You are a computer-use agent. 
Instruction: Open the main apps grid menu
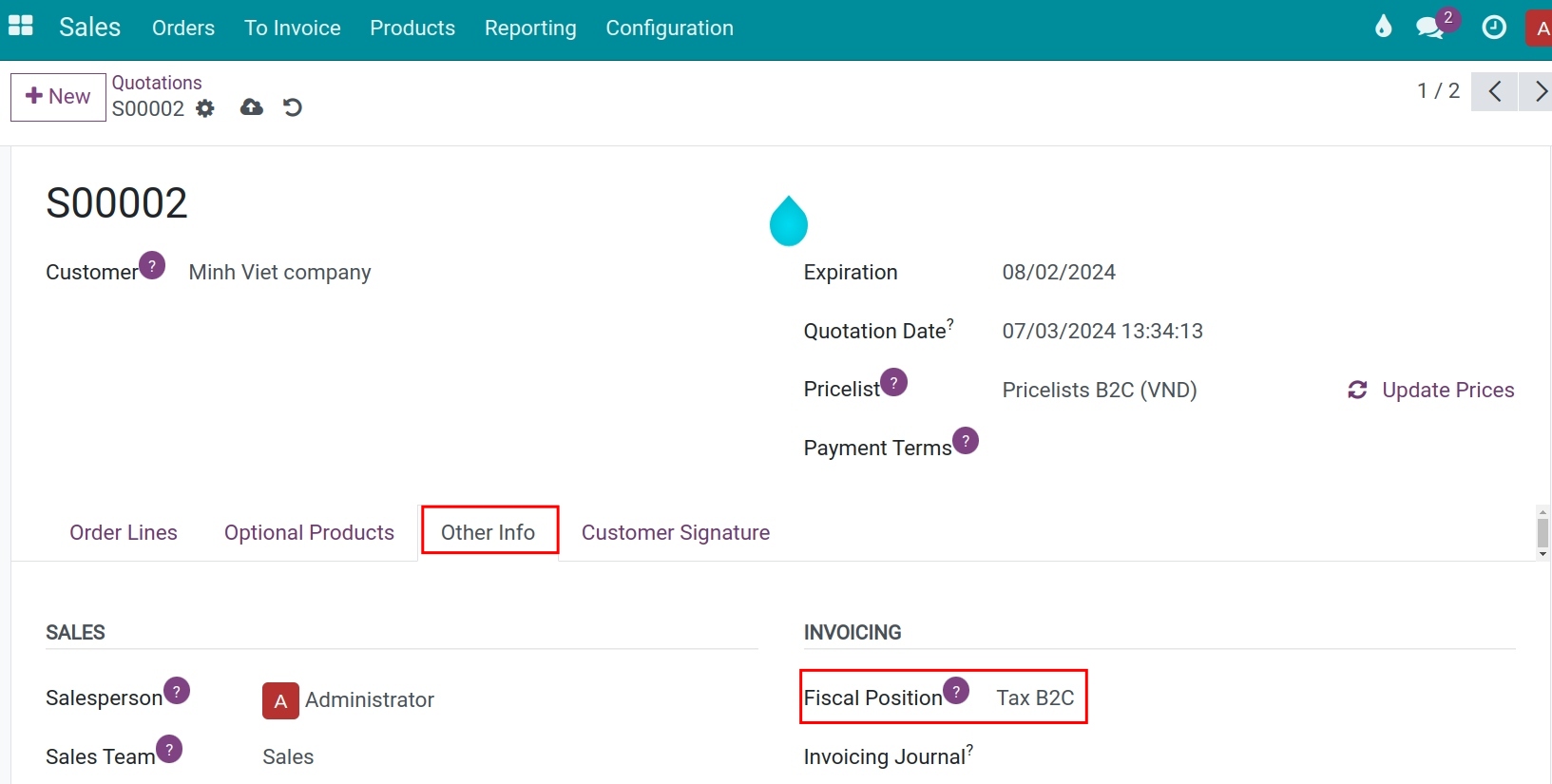20,27
